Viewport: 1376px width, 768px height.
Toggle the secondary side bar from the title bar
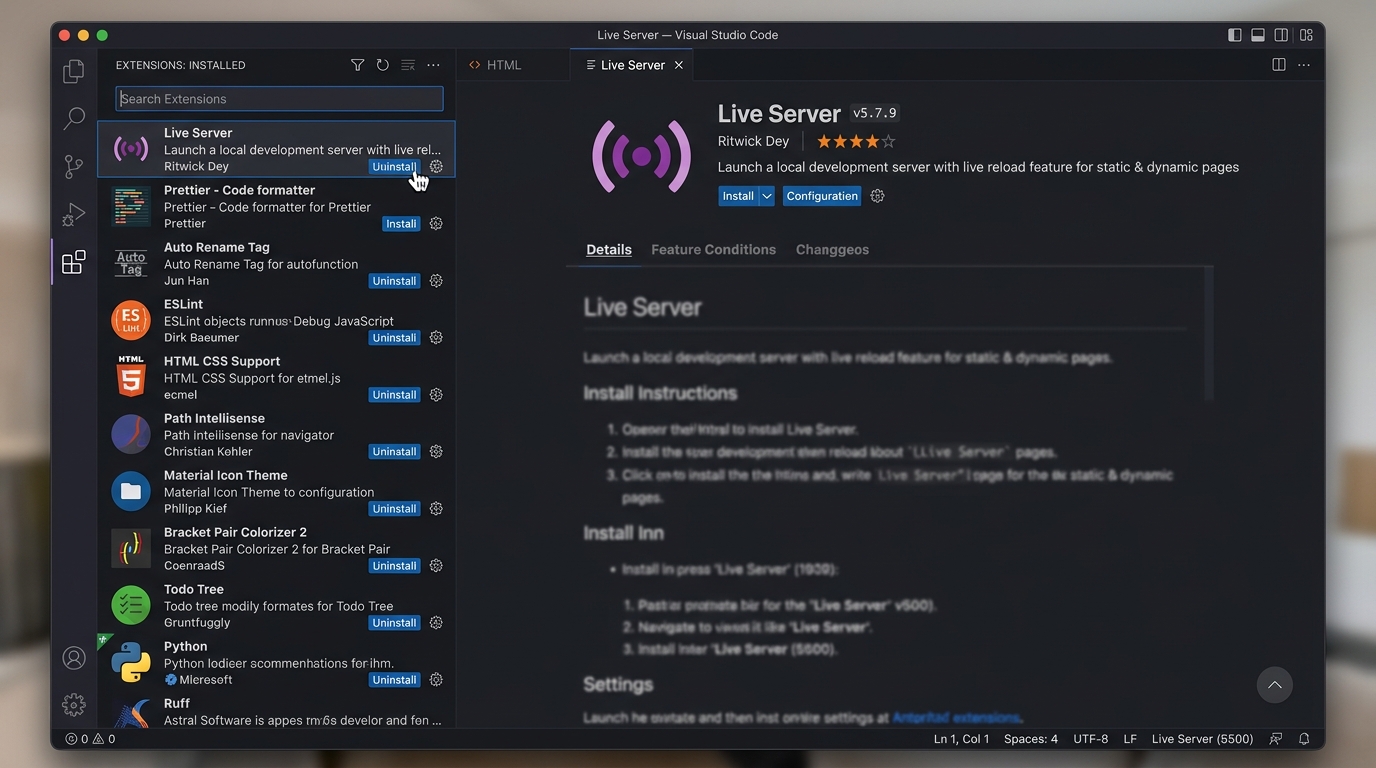(1281, 35)
